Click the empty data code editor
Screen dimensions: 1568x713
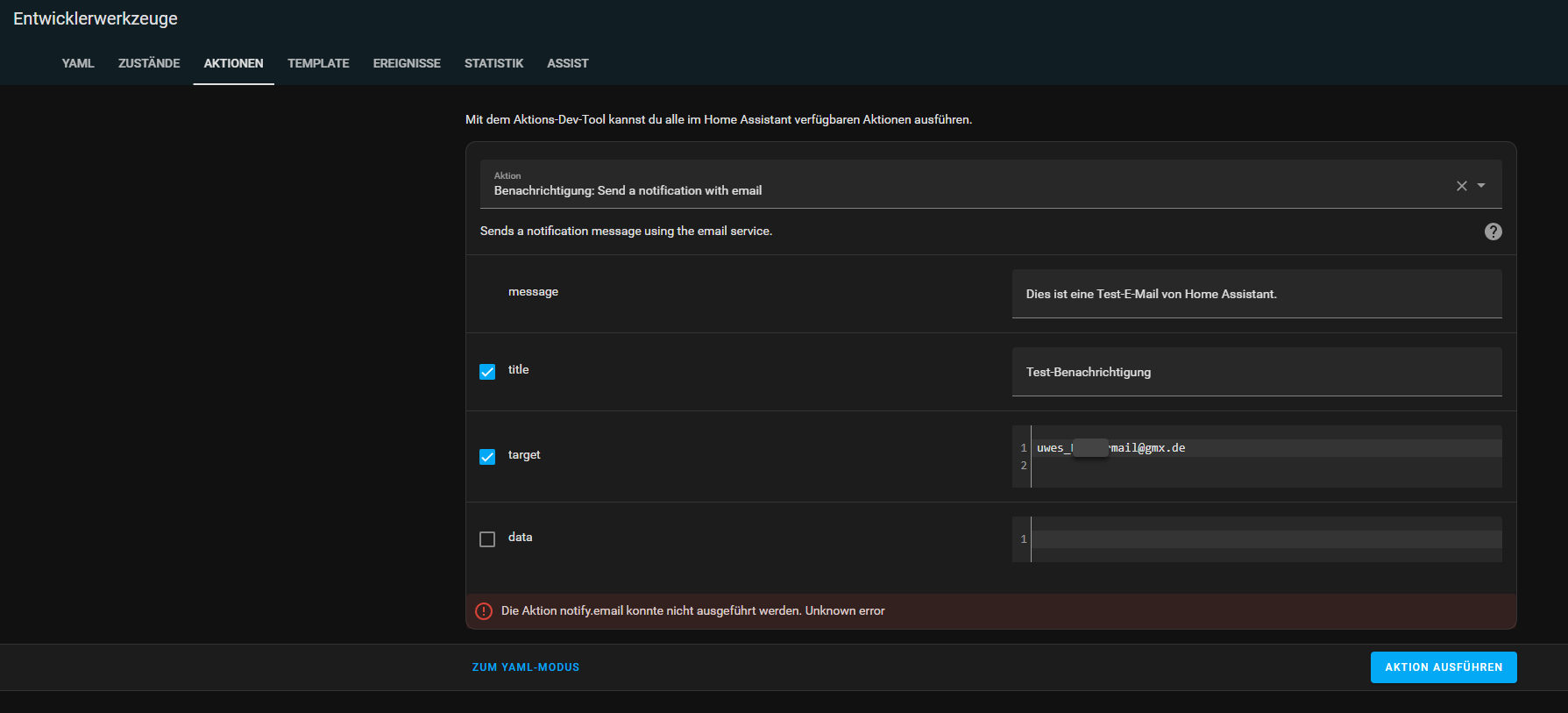tap(1265, 539)
